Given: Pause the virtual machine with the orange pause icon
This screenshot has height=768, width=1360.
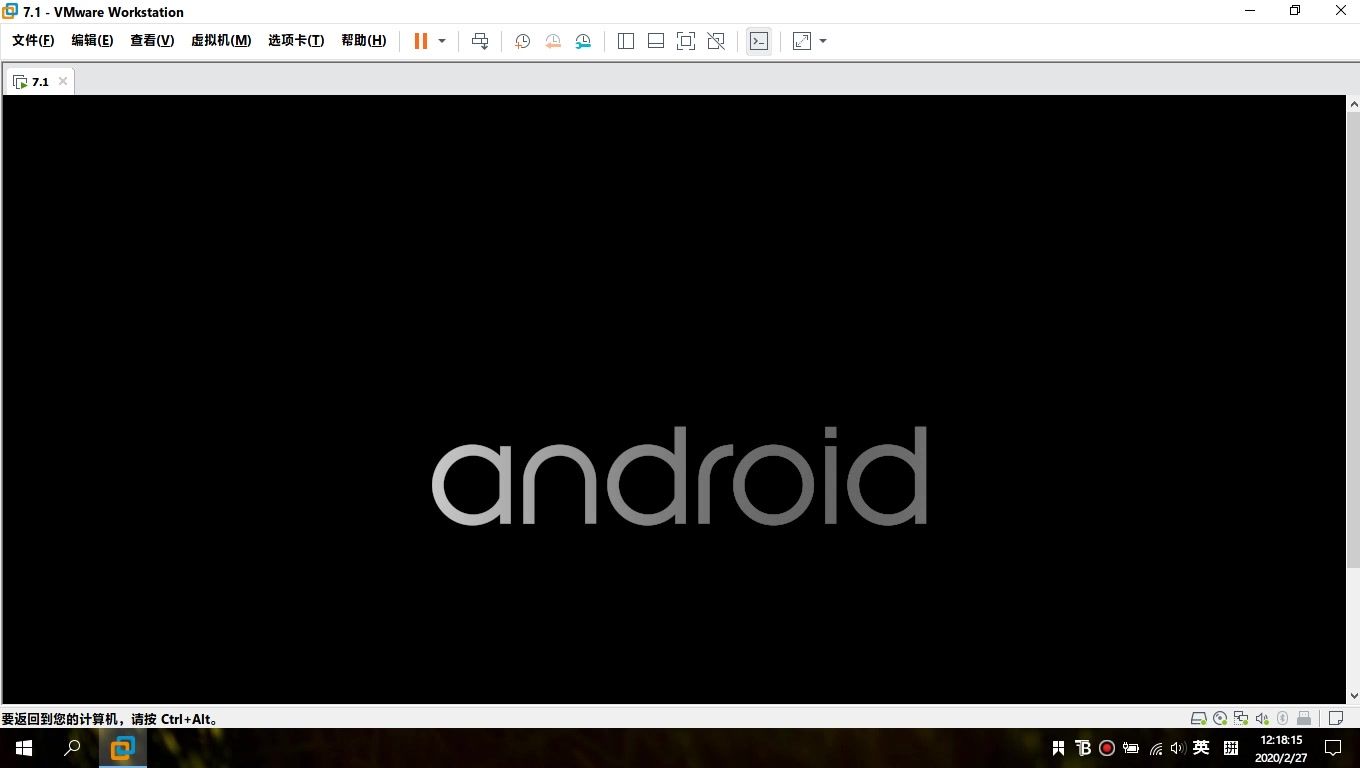Looking at the screenshot, I should click(421, 41).
